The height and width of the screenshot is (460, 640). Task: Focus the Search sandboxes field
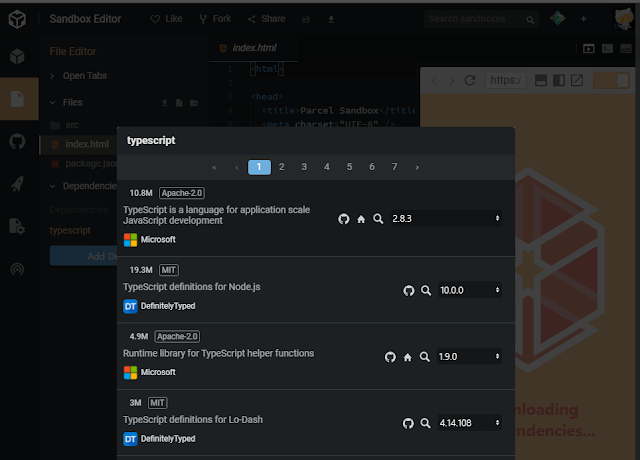coord(481,19)
